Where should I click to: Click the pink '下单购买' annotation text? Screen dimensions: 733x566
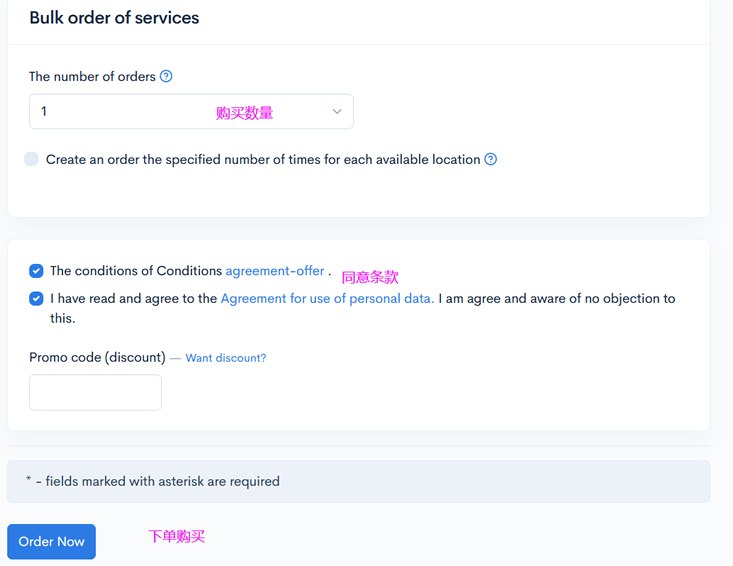point(177,536)
